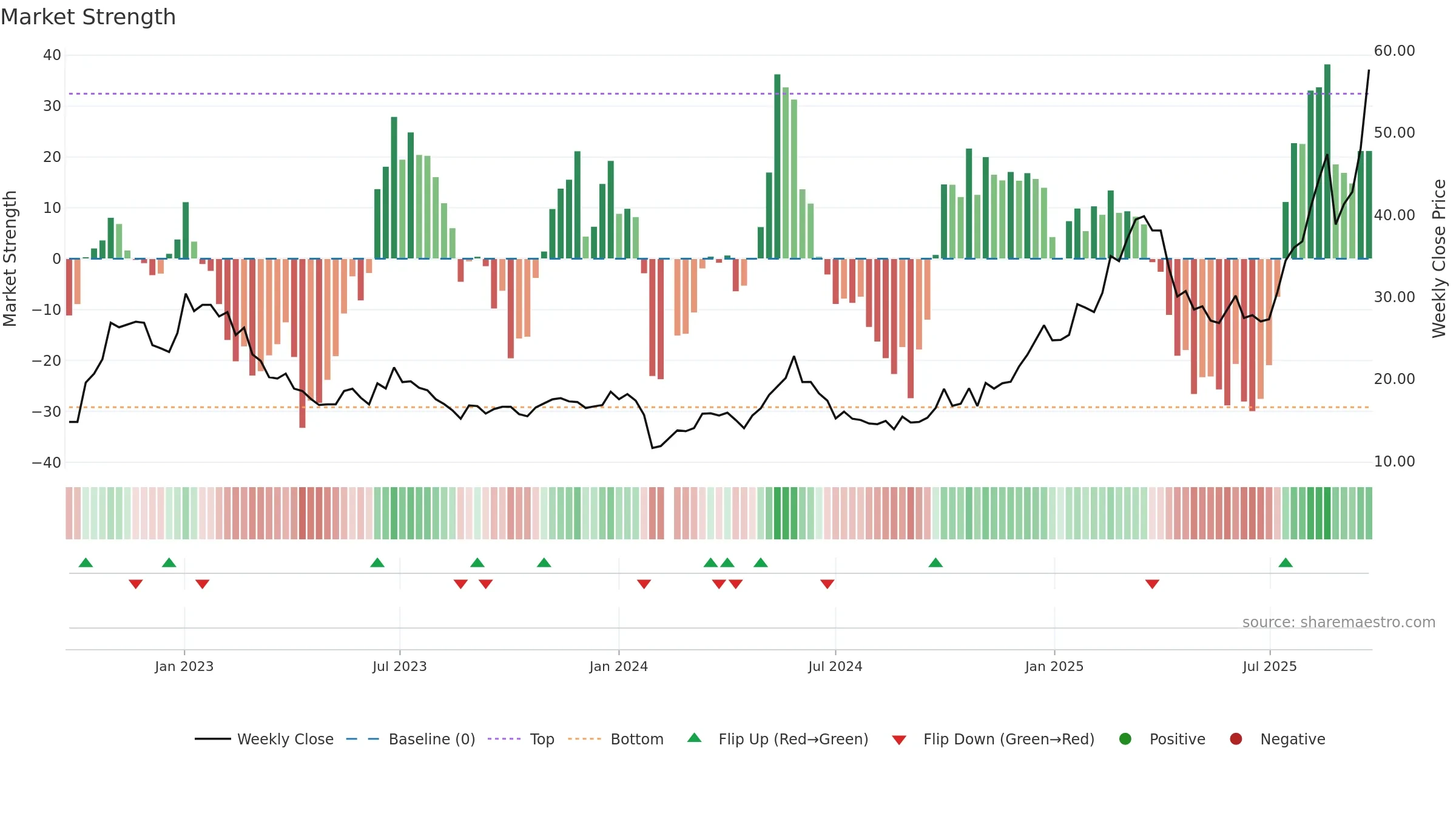Click the Jan 2025 x-axis label

click(x=1054, y=666)
